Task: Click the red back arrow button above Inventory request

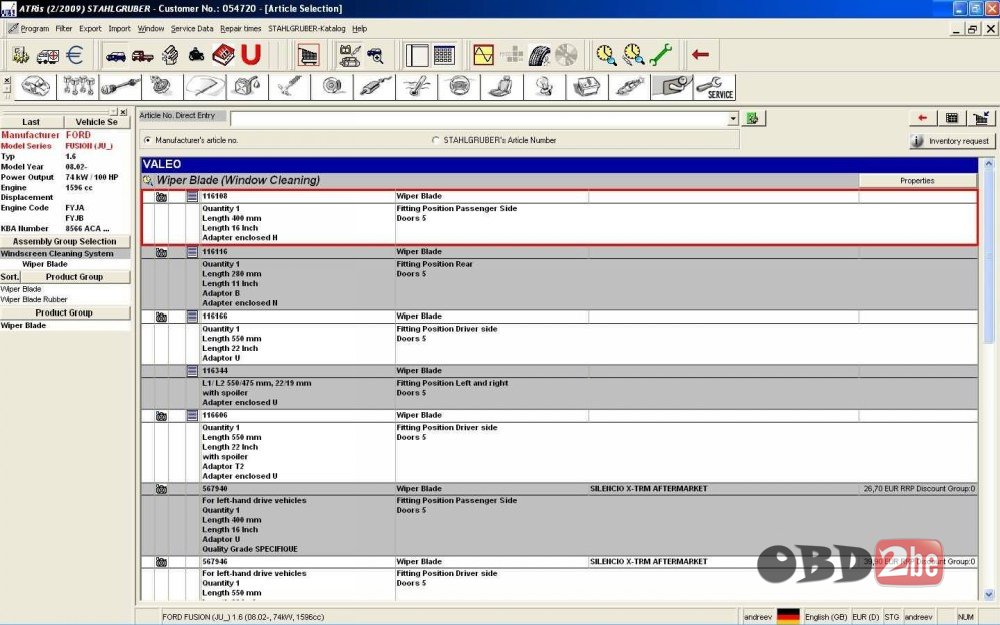Action: point(922,118)
